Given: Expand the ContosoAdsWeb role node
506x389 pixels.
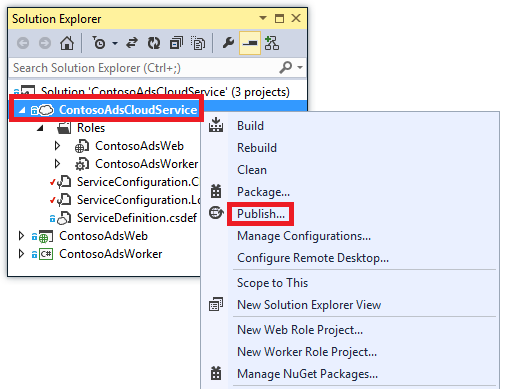Looking at the screenshot, I should pos(57,146).
